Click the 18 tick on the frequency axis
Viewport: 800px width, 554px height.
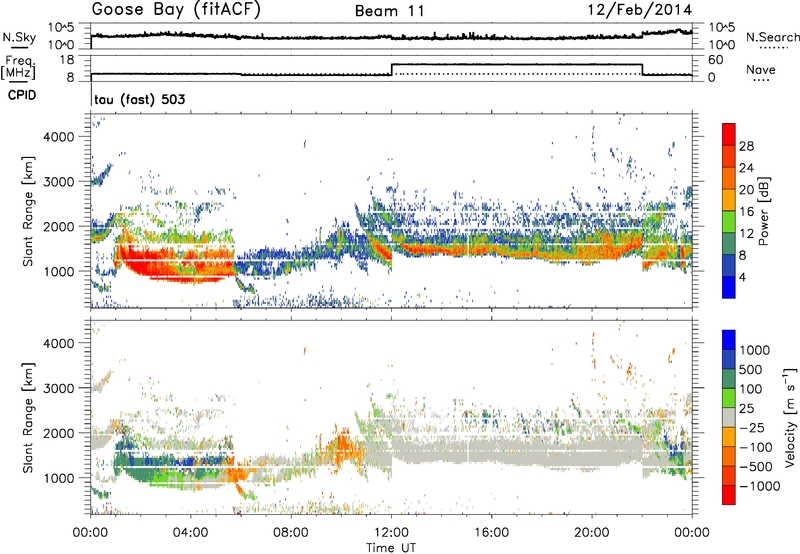pos(67,60)
